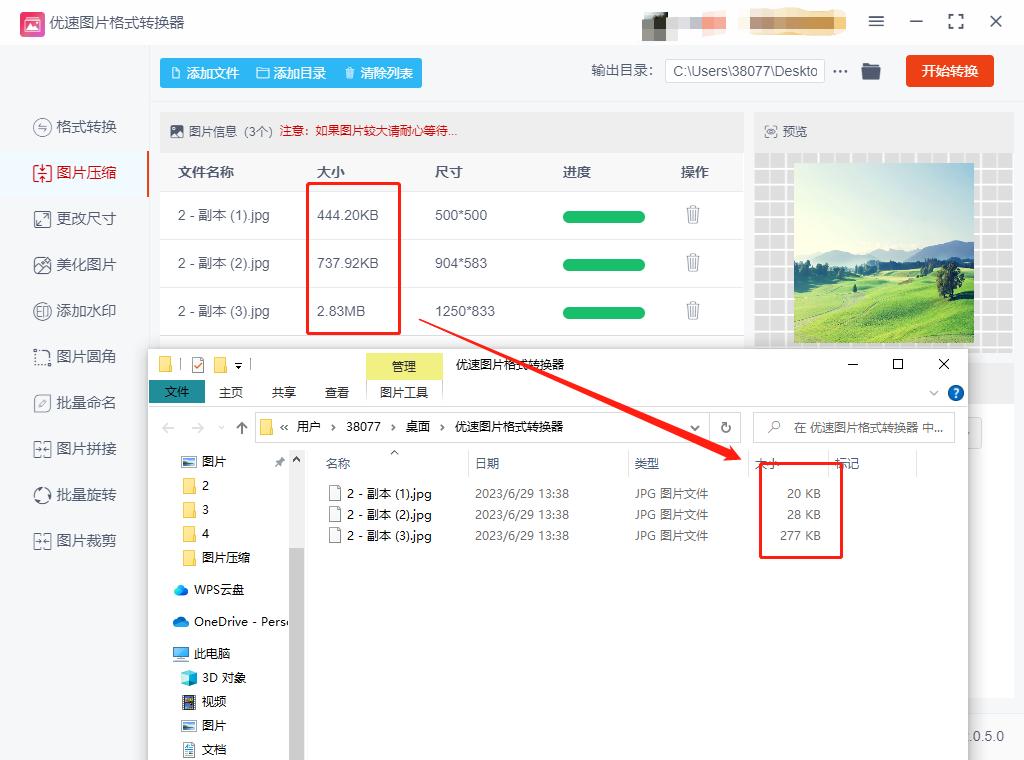The width and height of the screenshot is (1024, 760).
Task: Open the output directory options via ... button
Action: pos(839,71)
